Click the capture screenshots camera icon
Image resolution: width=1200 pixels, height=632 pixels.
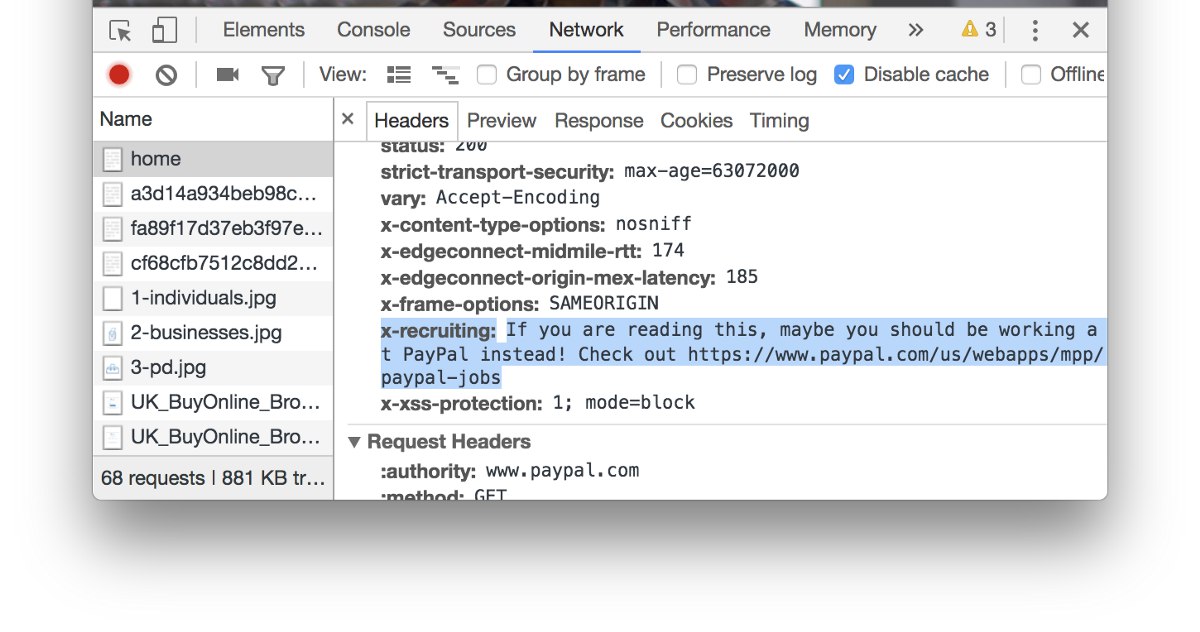(x=228, y=75)
